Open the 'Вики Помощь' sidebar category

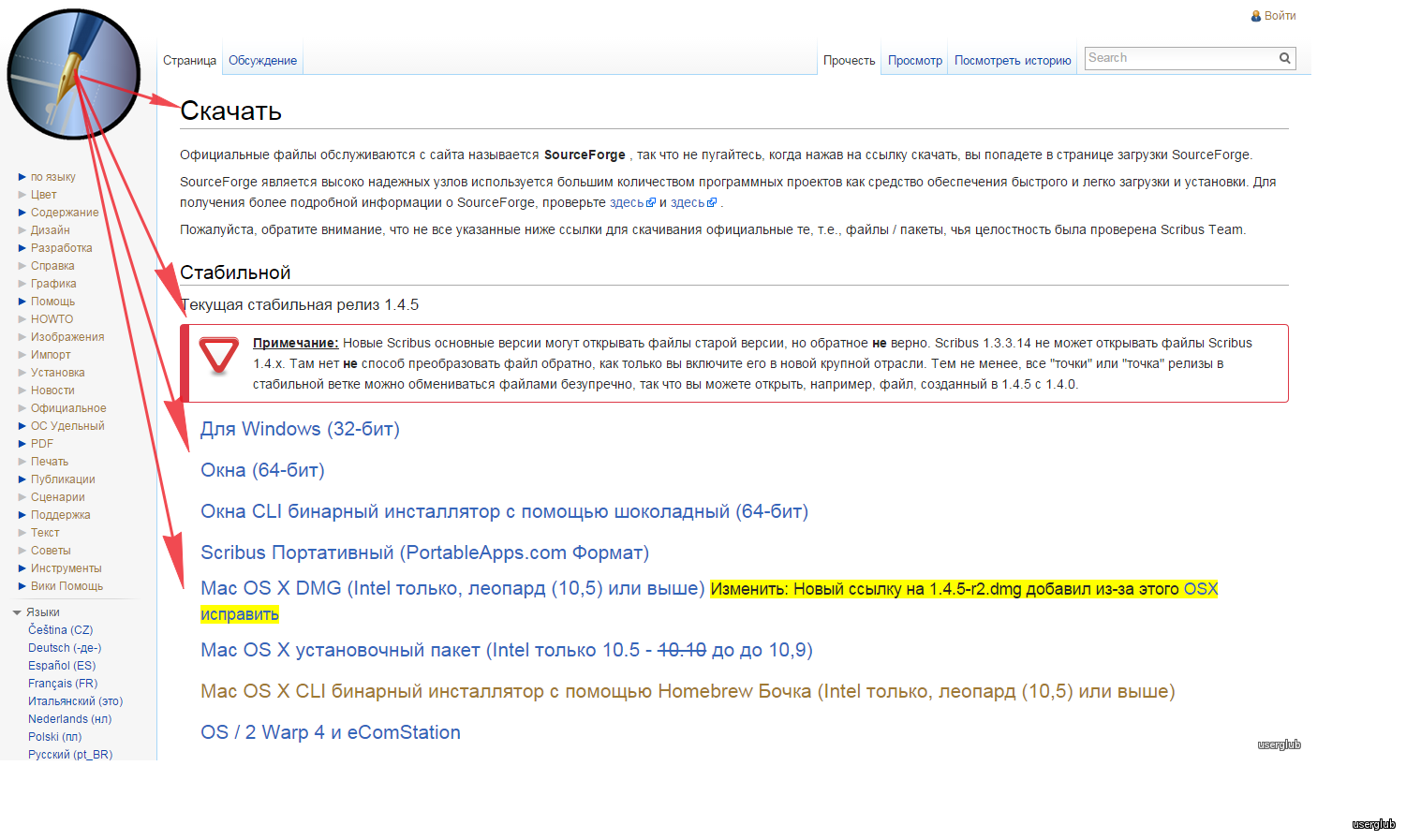point(67,586)
